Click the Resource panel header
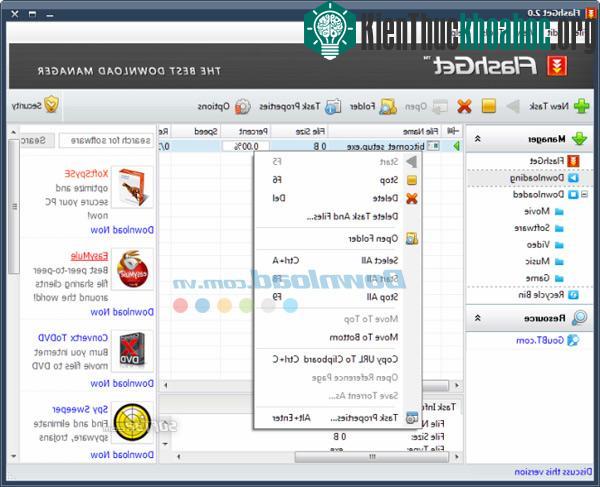This screenshot has height=487, width=600. click(x=529, y=318)
